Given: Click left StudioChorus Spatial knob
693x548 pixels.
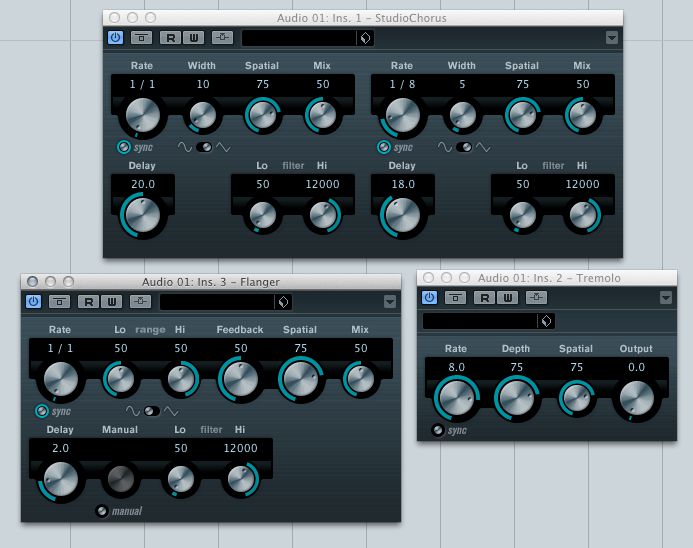Looking at the screenshot, I should [x=263, y=115].
